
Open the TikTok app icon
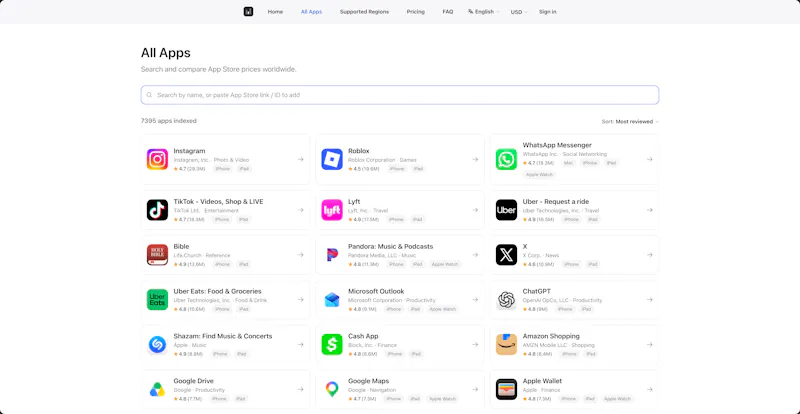point(157,210)
